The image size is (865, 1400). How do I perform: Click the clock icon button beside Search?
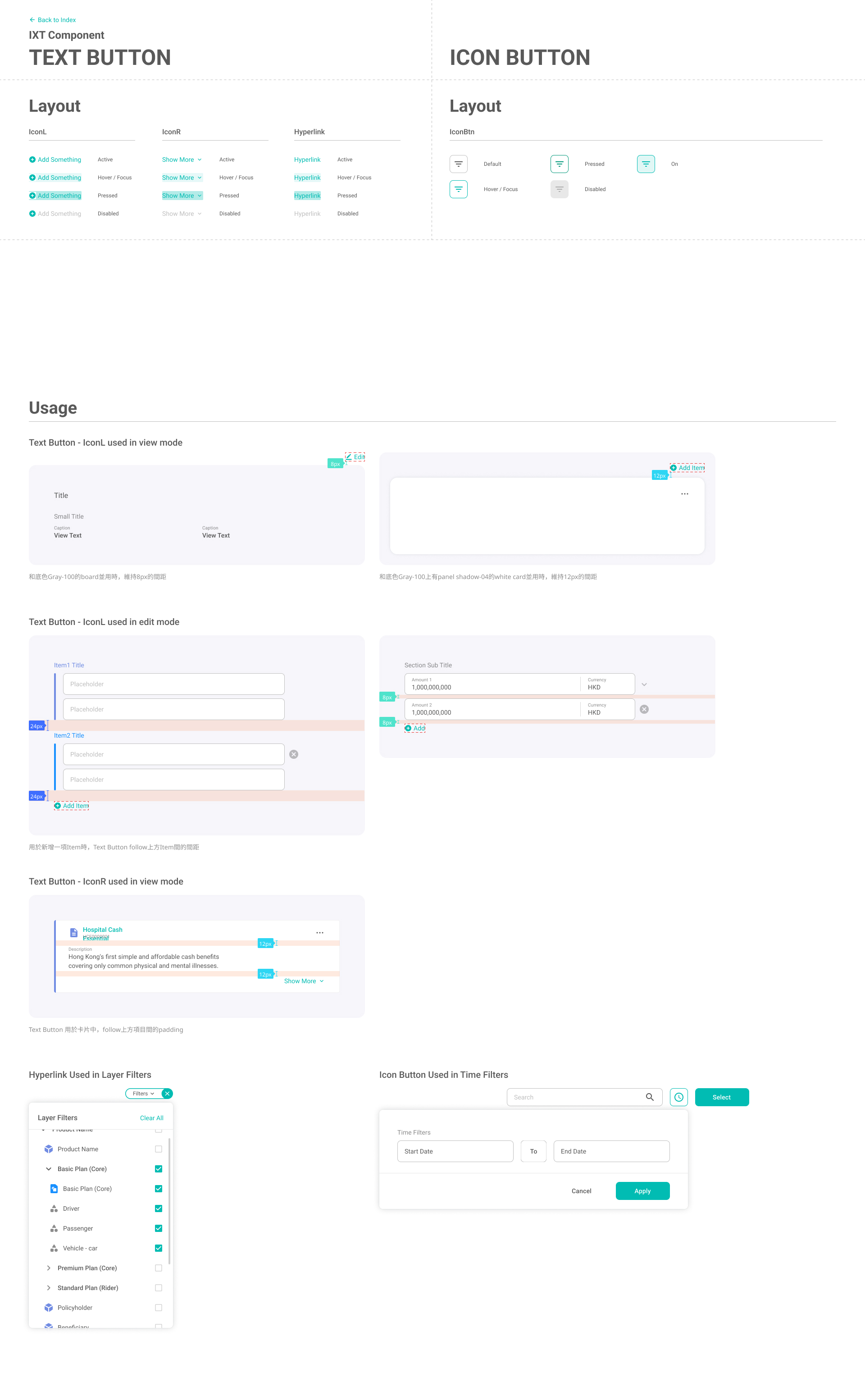678,1097
